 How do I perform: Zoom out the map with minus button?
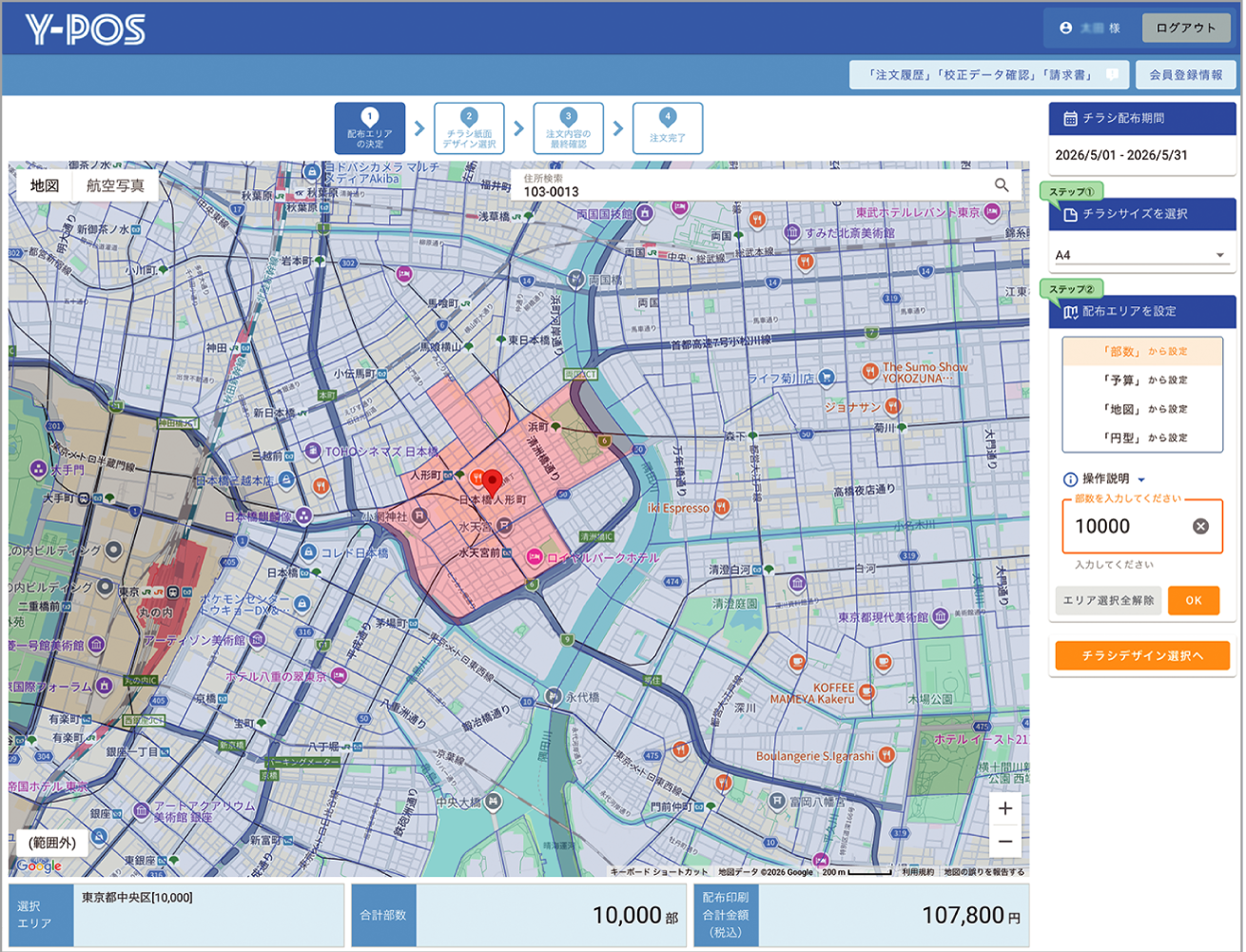point(1005,842)
